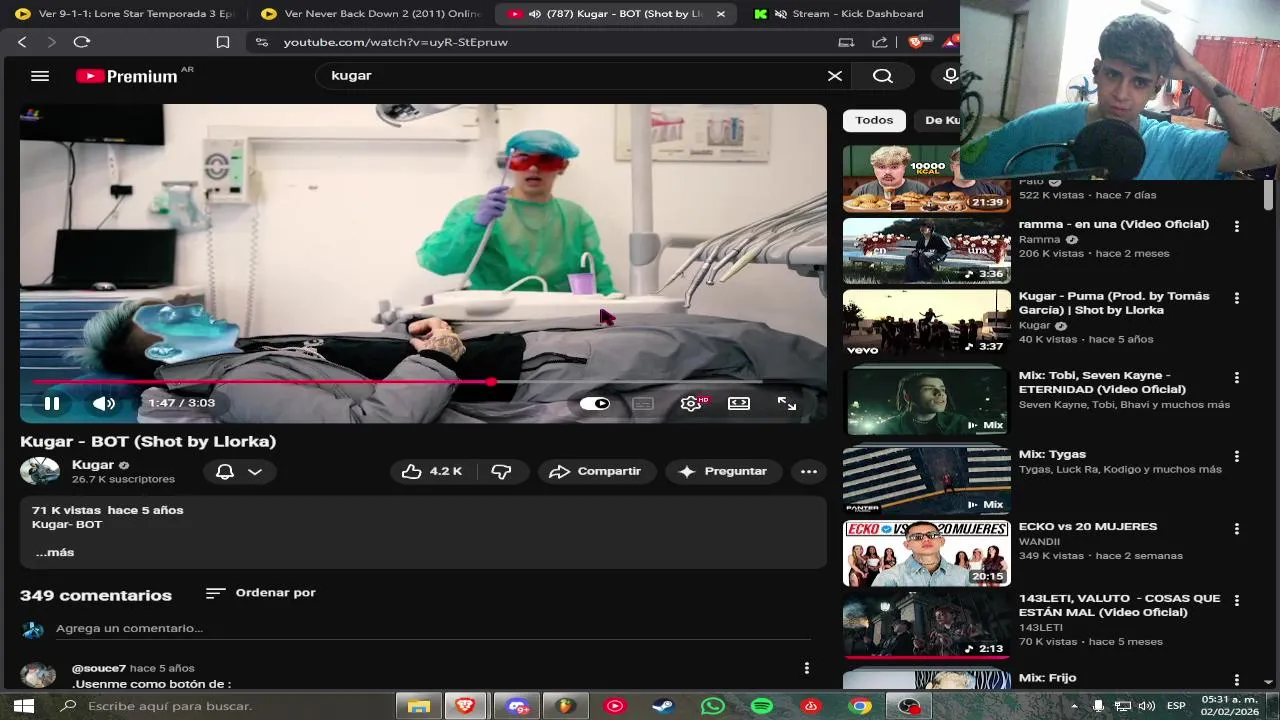Viewport: 1280px width, 720px height.
Task: Open Kugar channel name link
Action: point(93,465)
